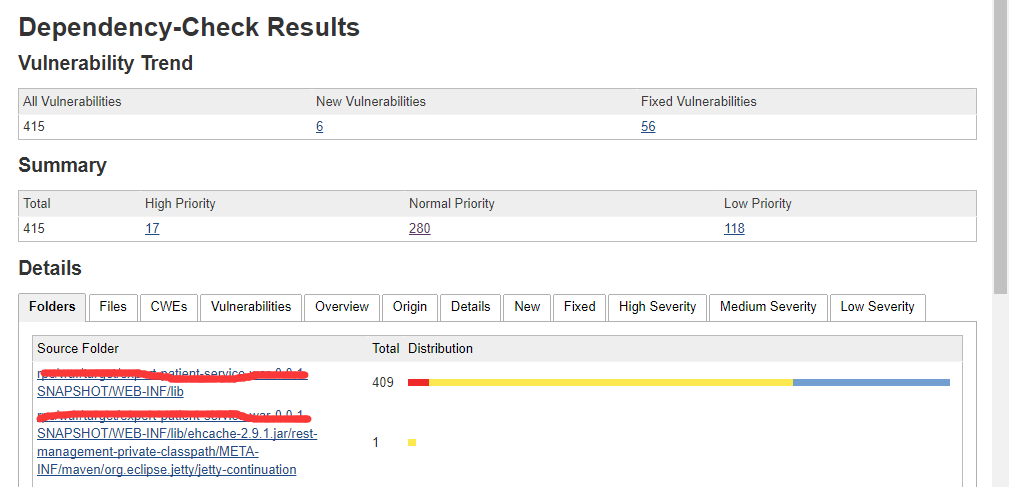Screen dimensions: 1009x487
Task: Open the Origin tab
Action: pos(410,307)
